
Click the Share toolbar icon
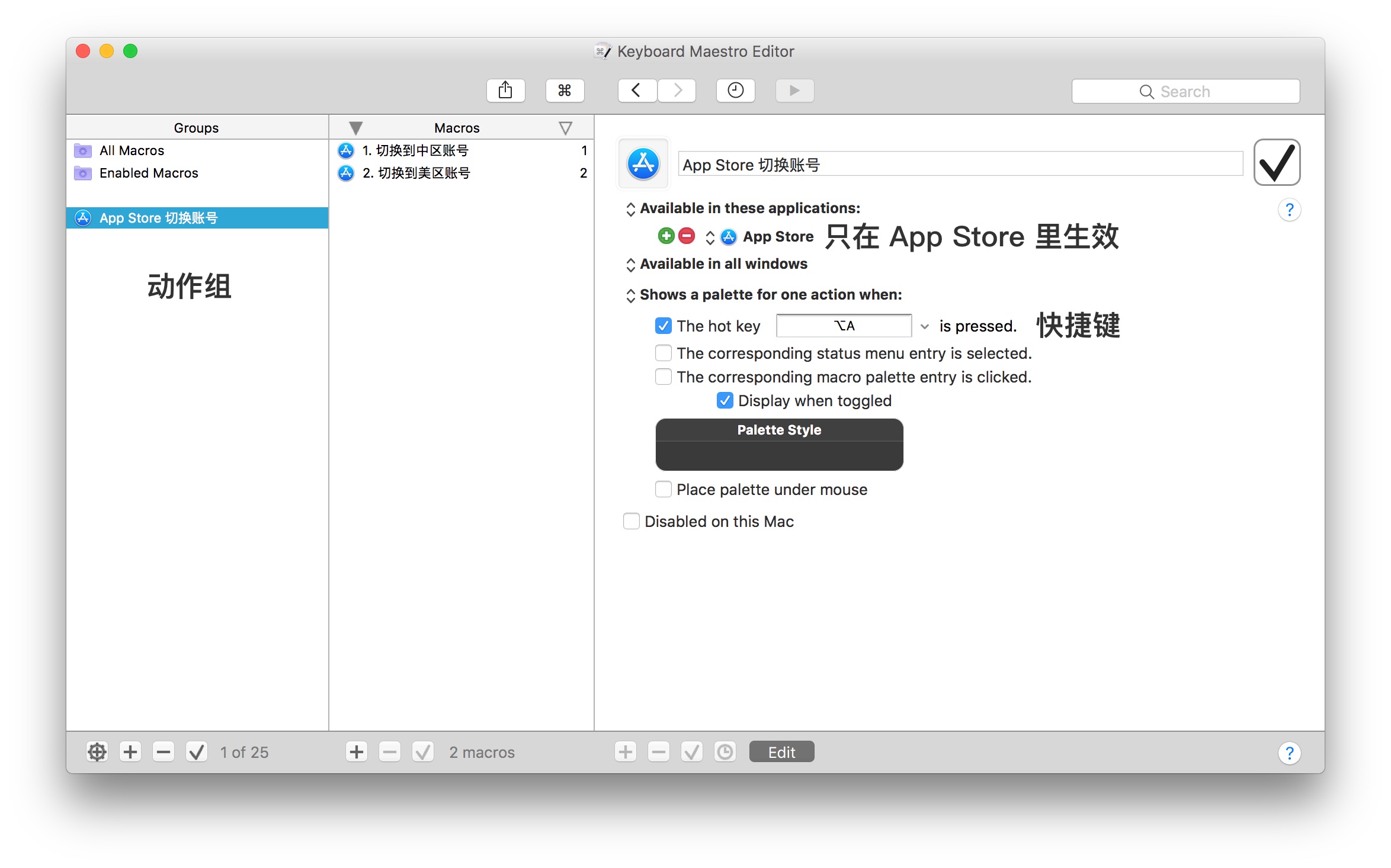(505, 91)
